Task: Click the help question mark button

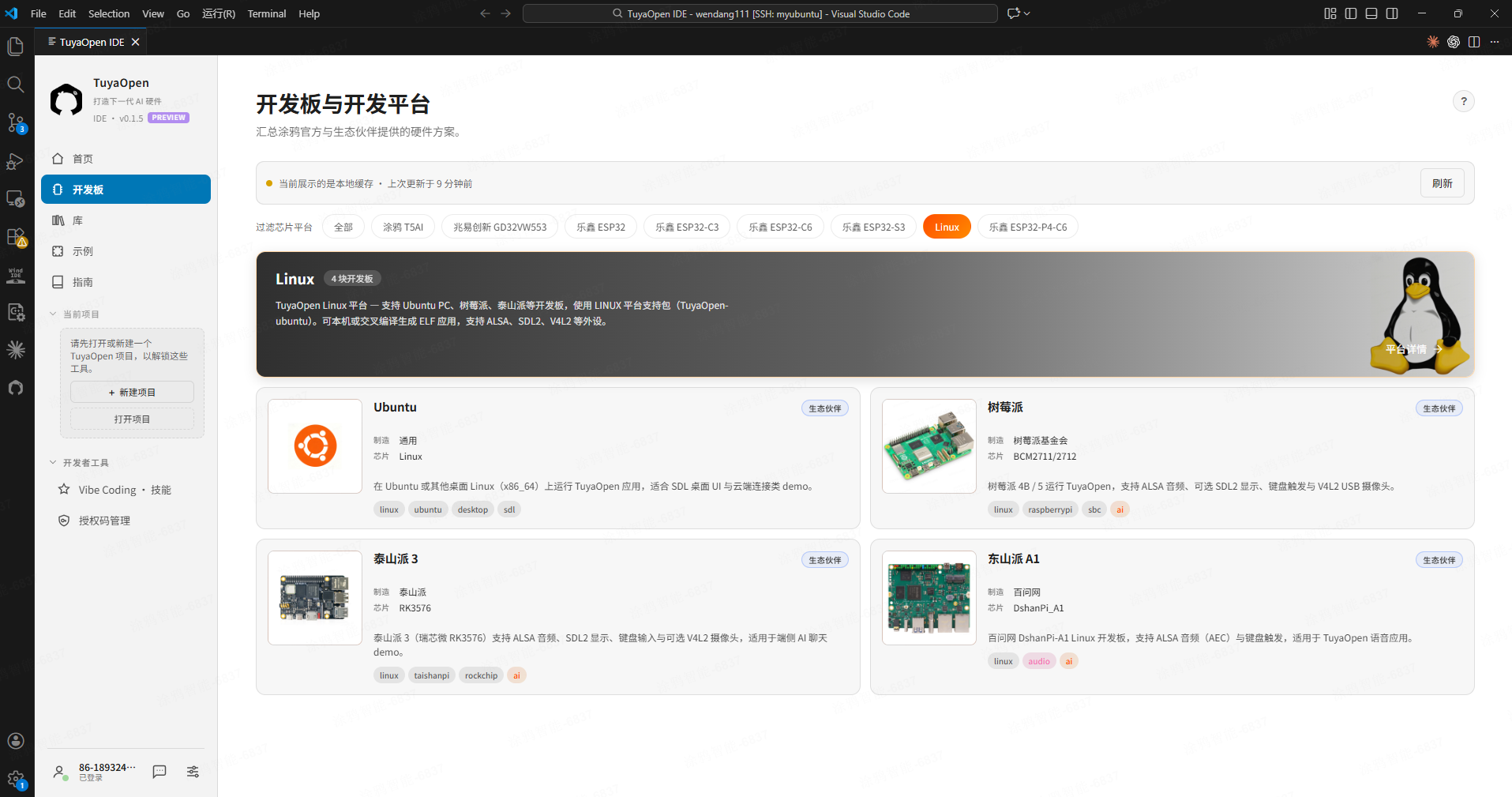Action: point(1464,101)
